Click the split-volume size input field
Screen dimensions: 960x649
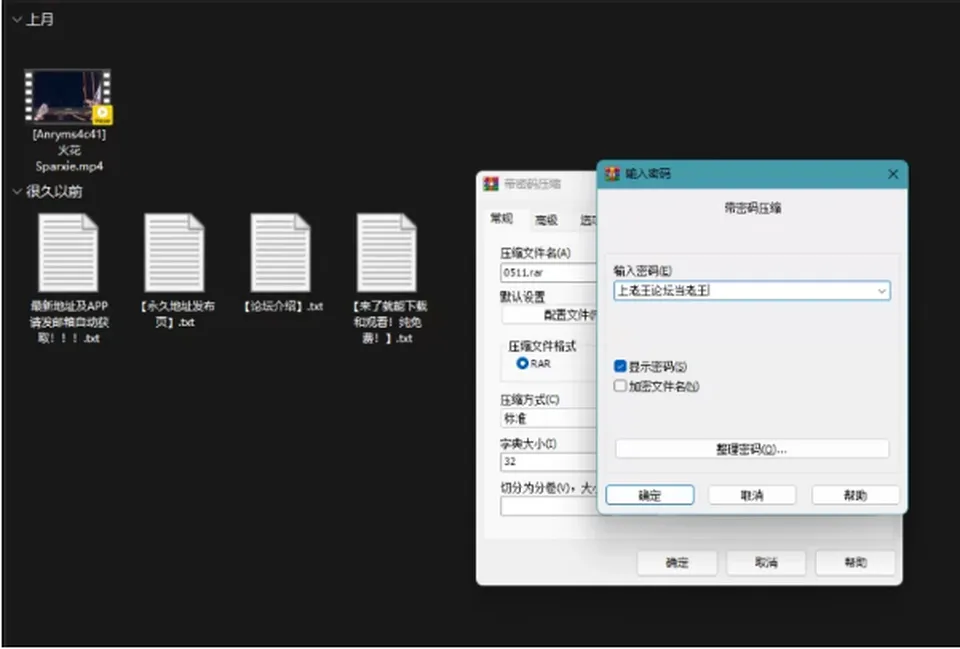pyautogui.click(x=549, y=506)
